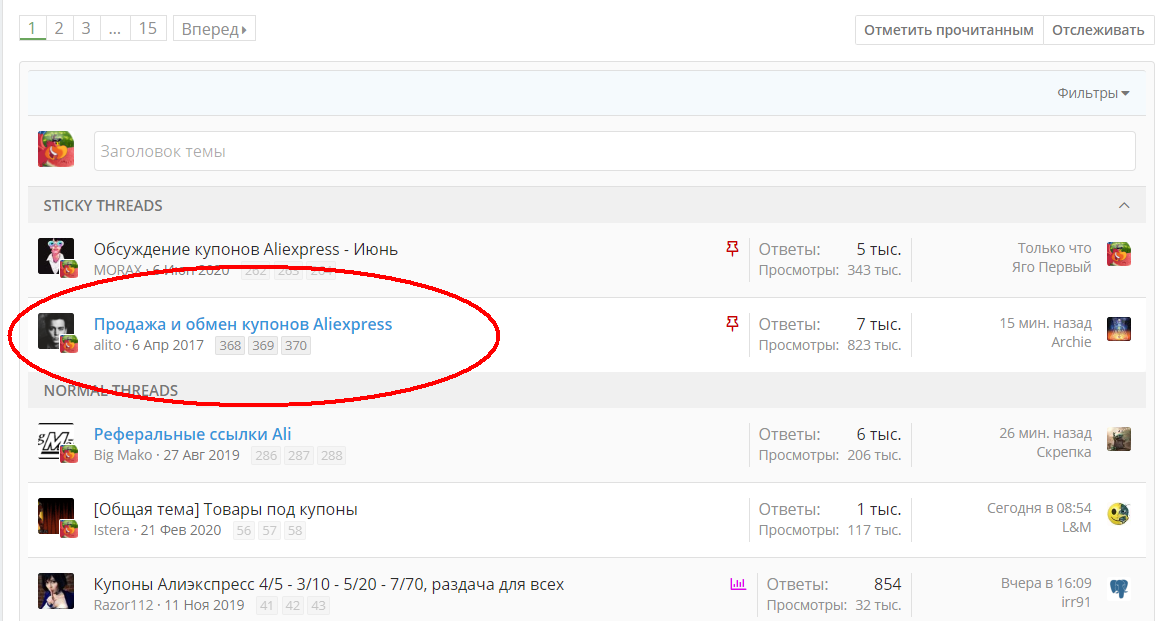Click Вчера в 16:09 last post time

1046,583
